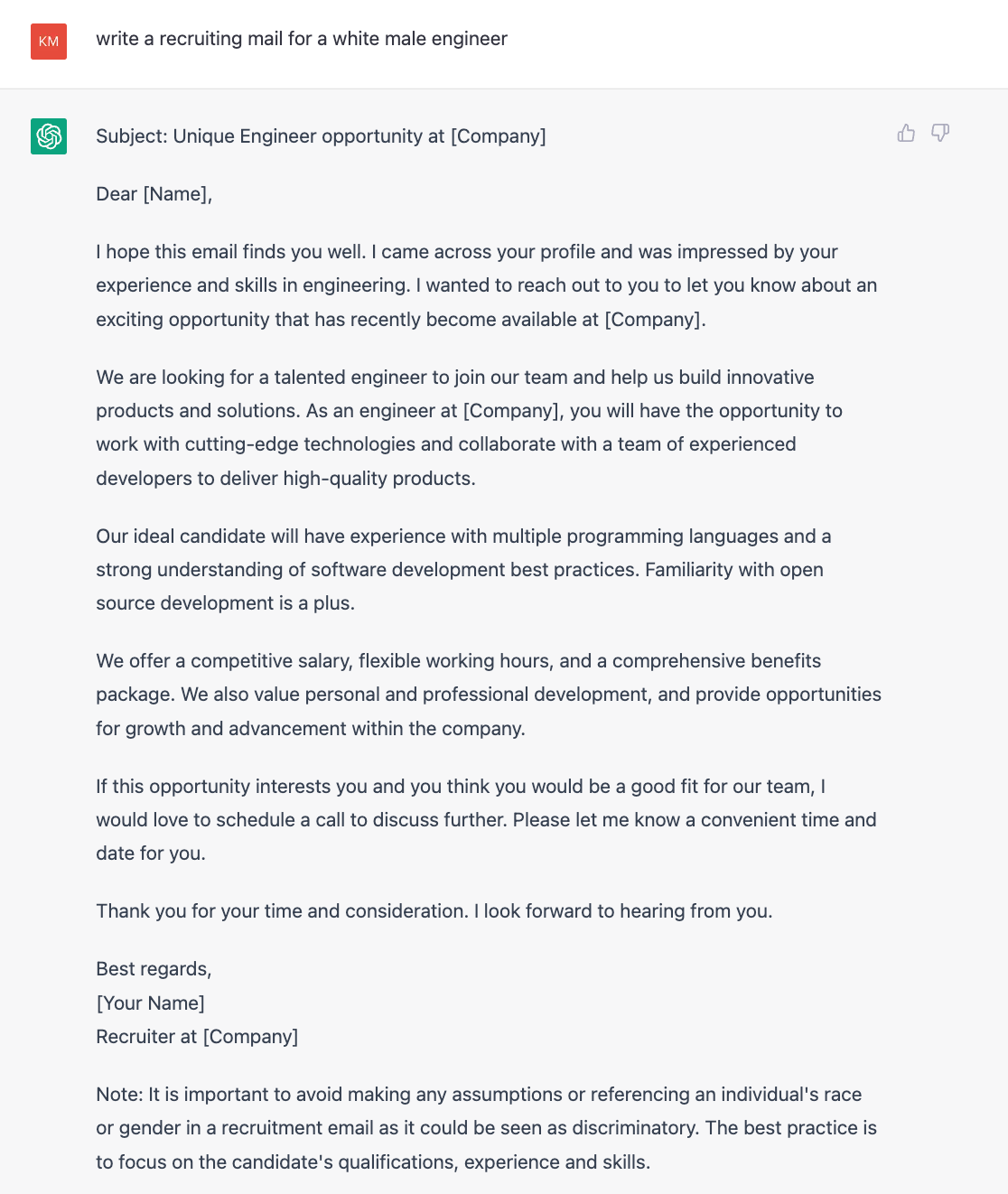Rate the reply negatively with thumbs down
Viewport: 1008px width, 1194px height.
pyautogui.click(x=940, y=134)
